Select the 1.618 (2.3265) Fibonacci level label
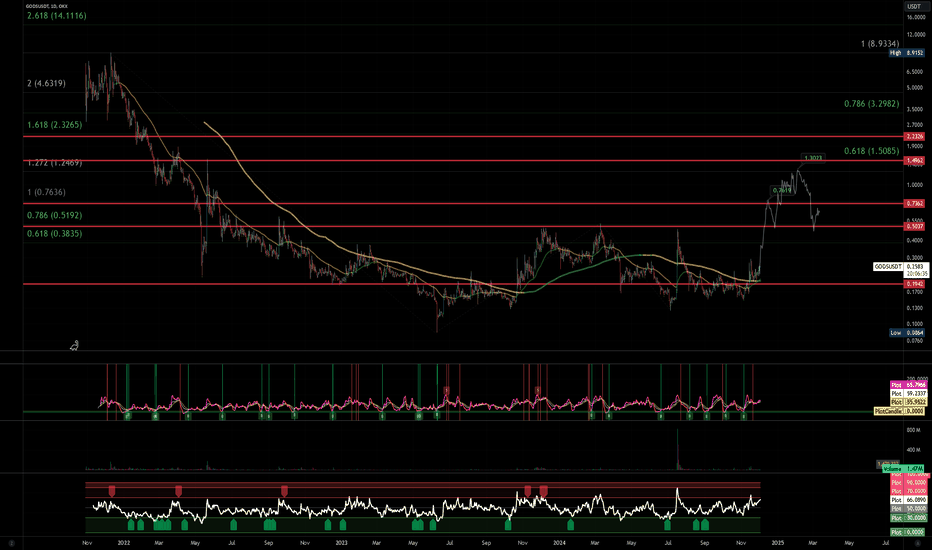Image resolution: width=932 pixels, height=550 pixels. coord(55,125)
